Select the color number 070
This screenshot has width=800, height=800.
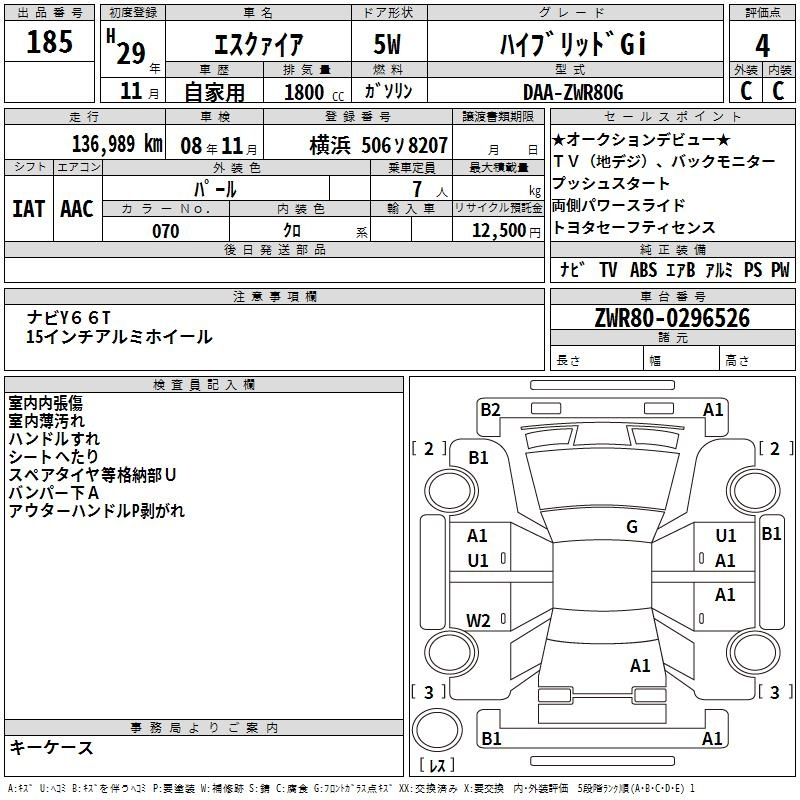[165, 231]
